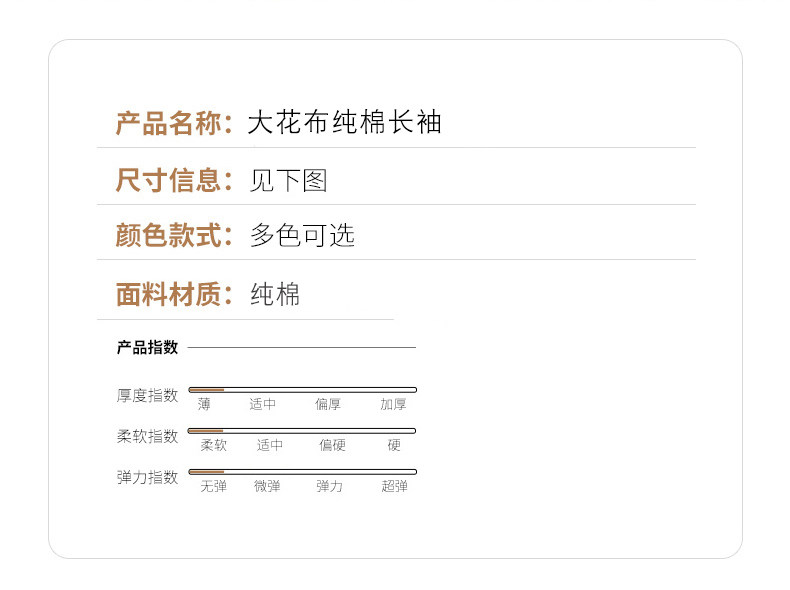This screenshot has width=790, height=590.
Task: Click the product name 大花布纯棉长袖
Action: 344,123
